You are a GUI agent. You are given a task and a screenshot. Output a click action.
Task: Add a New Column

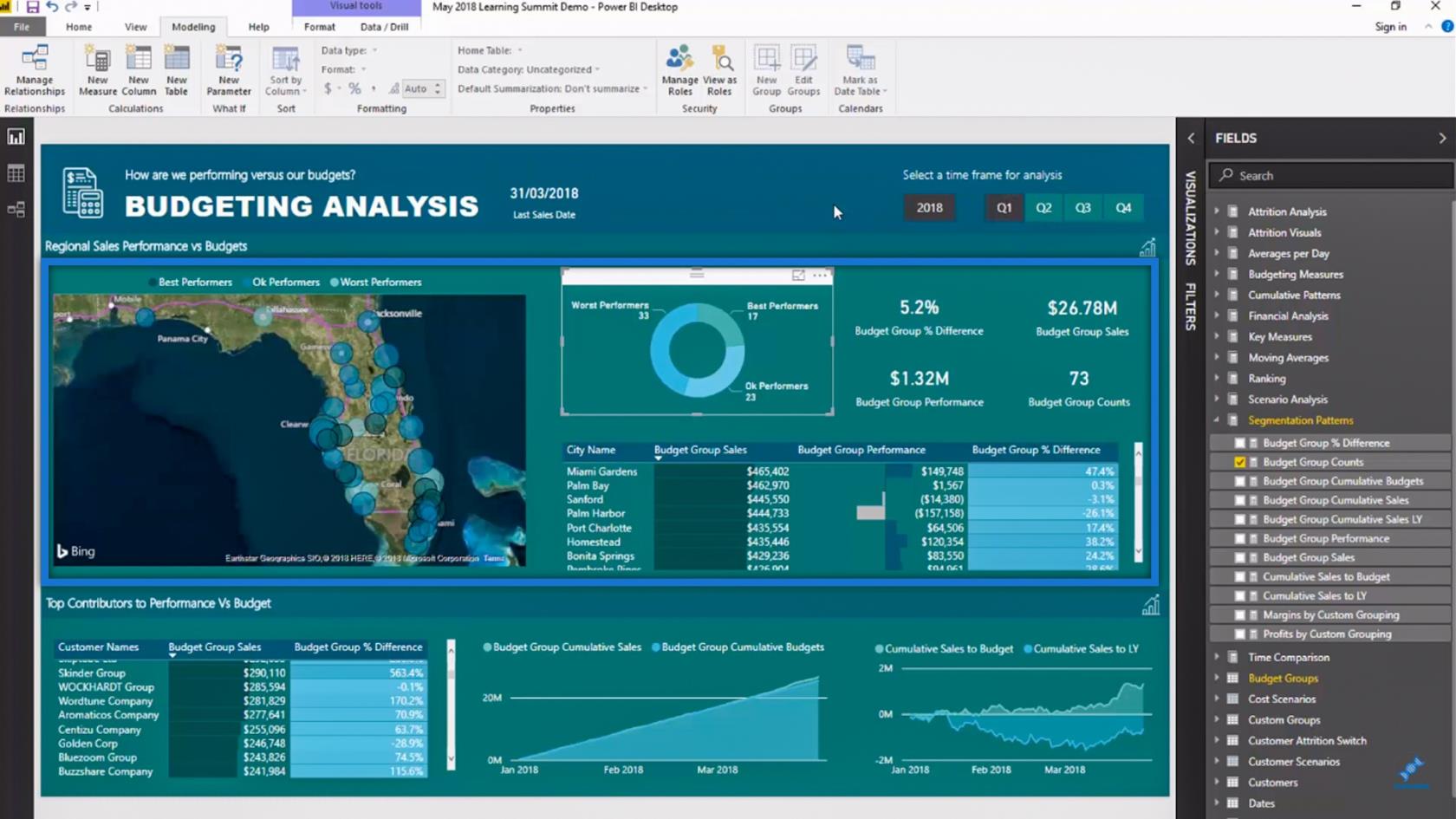139,71
